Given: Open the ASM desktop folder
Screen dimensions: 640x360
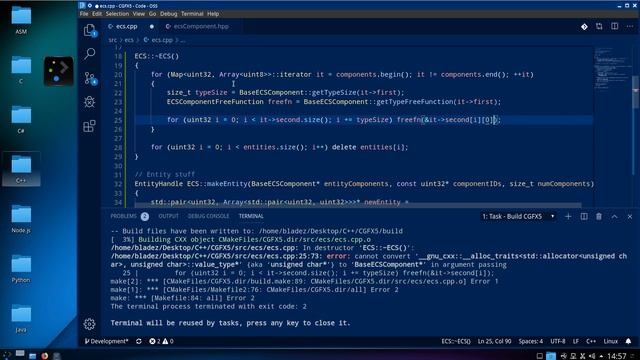Looking at the screenshot, I should [x=21, y=20].
